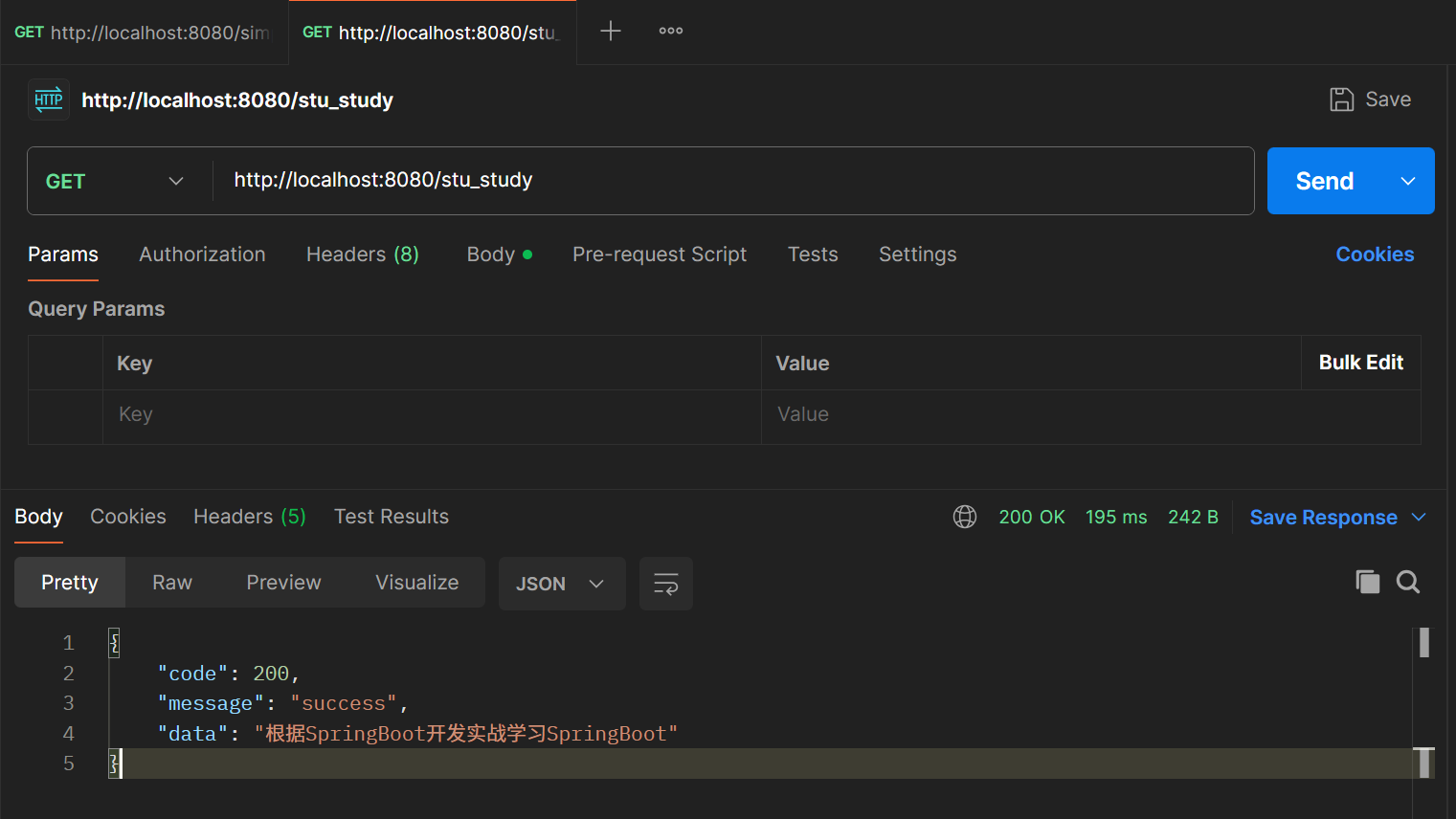This screenshot has width=1456, height=819.
Task: Expand the Save Response options chevron
Action: click(x=1419, y=517)
